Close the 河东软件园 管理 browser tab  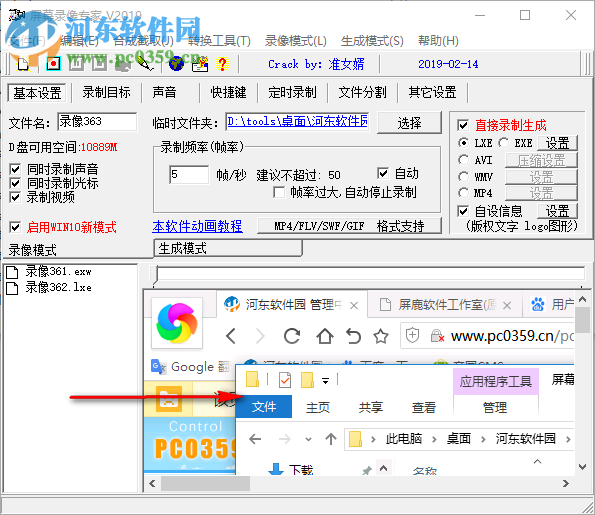click(x=354, y=306)
